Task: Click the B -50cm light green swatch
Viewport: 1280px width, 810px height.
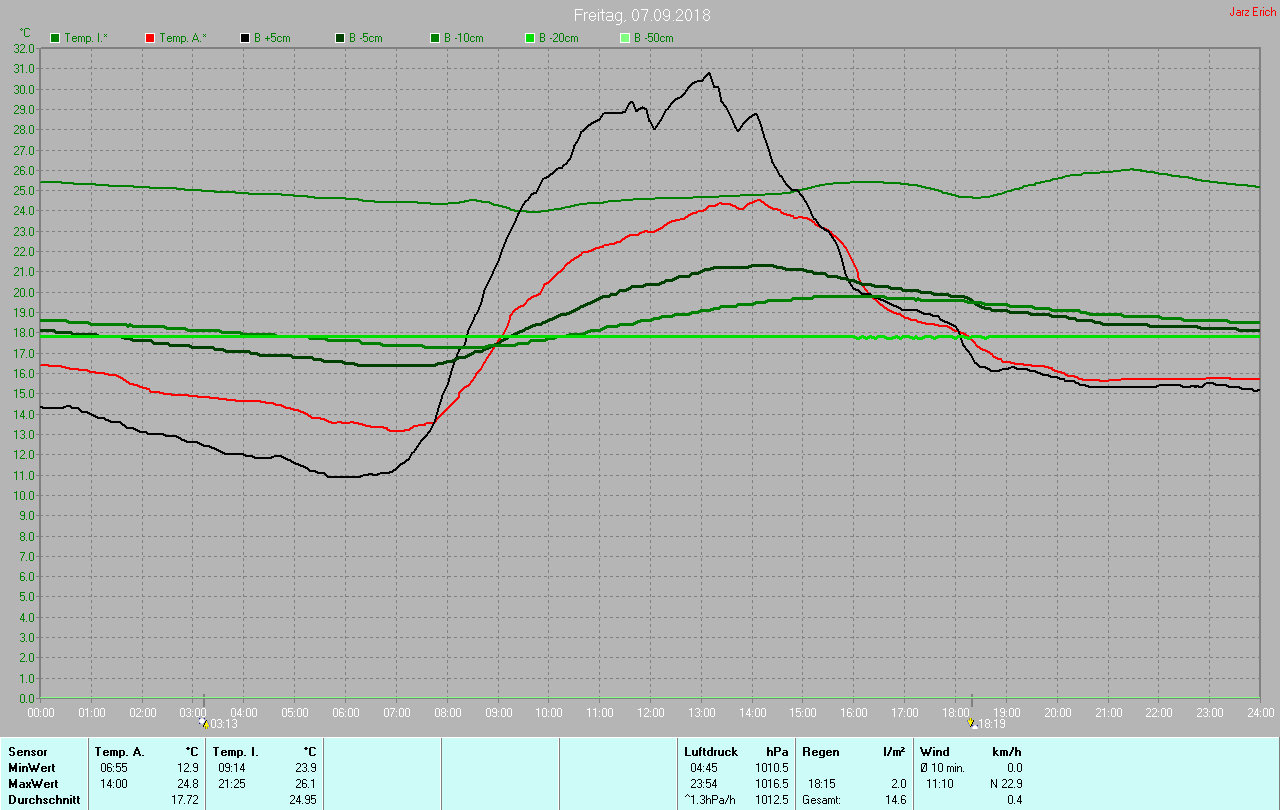Action: 625,38
